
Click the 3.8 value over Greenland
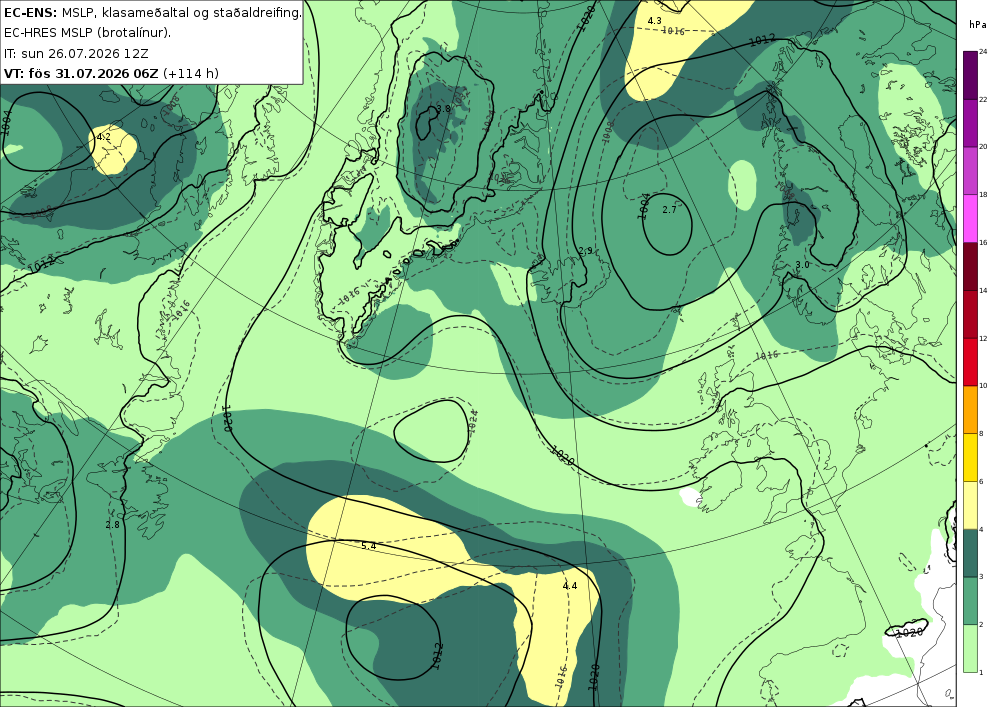[443, 108]
